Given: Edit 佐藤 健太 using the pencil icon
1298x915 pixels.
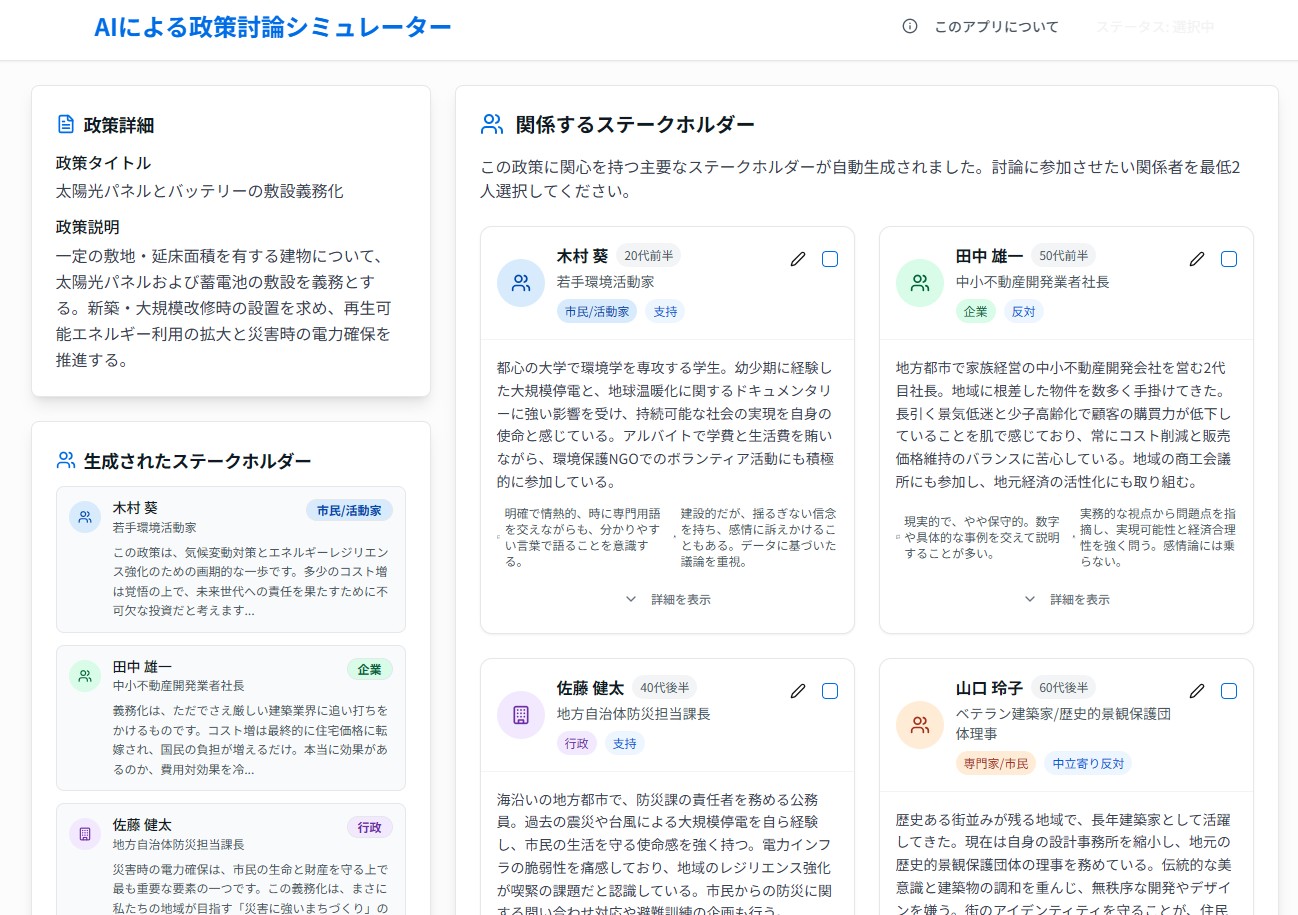Looking at the screenshot, I should point(797,691).
